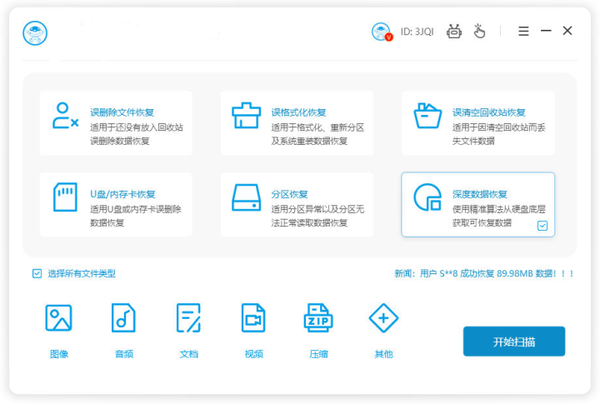
Task: Click description 适用于因清空回收站而丢
Action: pyautogui.click(x=499, y=127)
